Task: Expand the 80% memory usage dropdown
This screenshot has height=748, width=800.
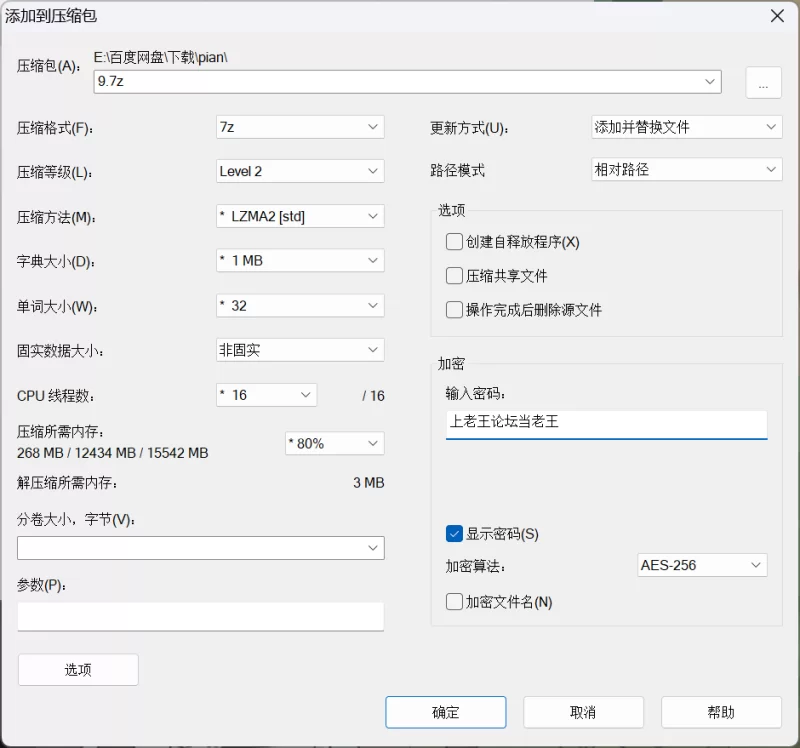Action: 335,443
